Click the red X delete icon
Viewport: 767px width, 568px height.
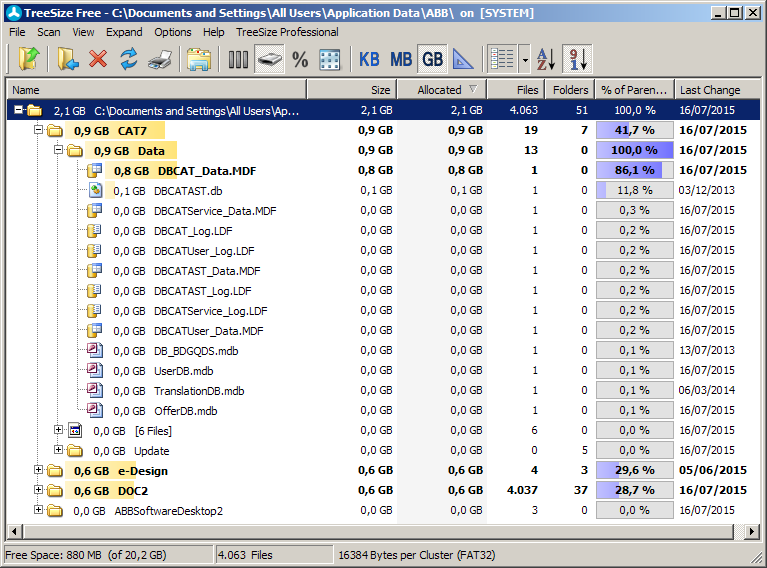pyautogui.click(x=98, y=59)
